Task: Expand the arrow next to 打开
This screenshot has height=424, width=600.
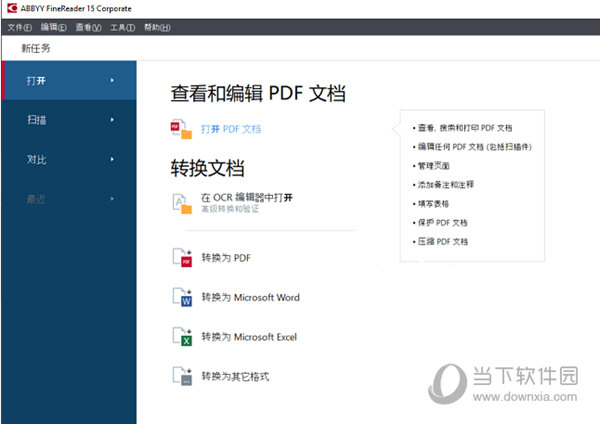Action: (112, 80)
